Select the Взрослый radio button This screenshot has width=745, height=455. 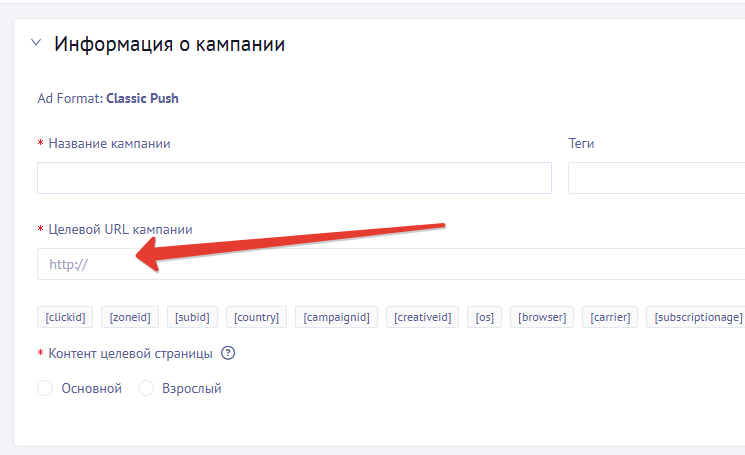coord(146,388)
